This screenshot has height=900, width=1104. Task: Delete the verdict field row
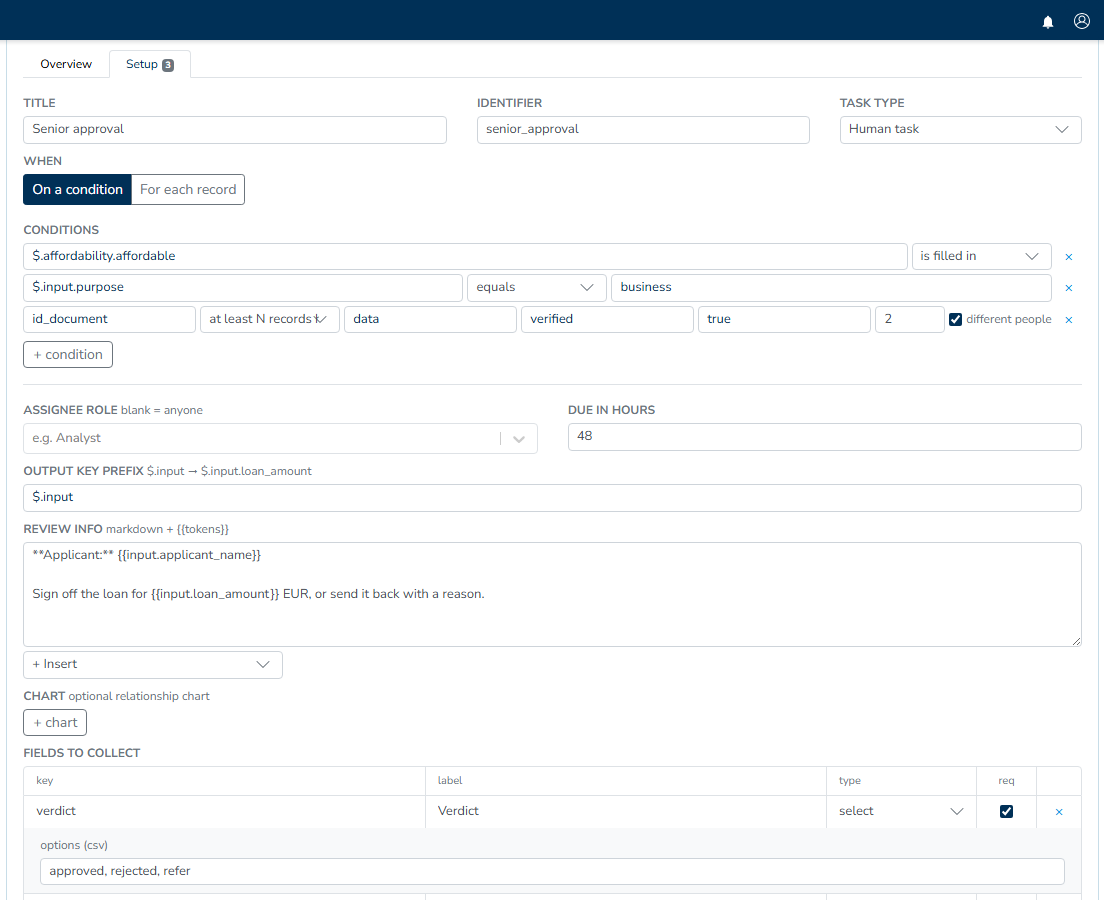[x=1059, y=812]
